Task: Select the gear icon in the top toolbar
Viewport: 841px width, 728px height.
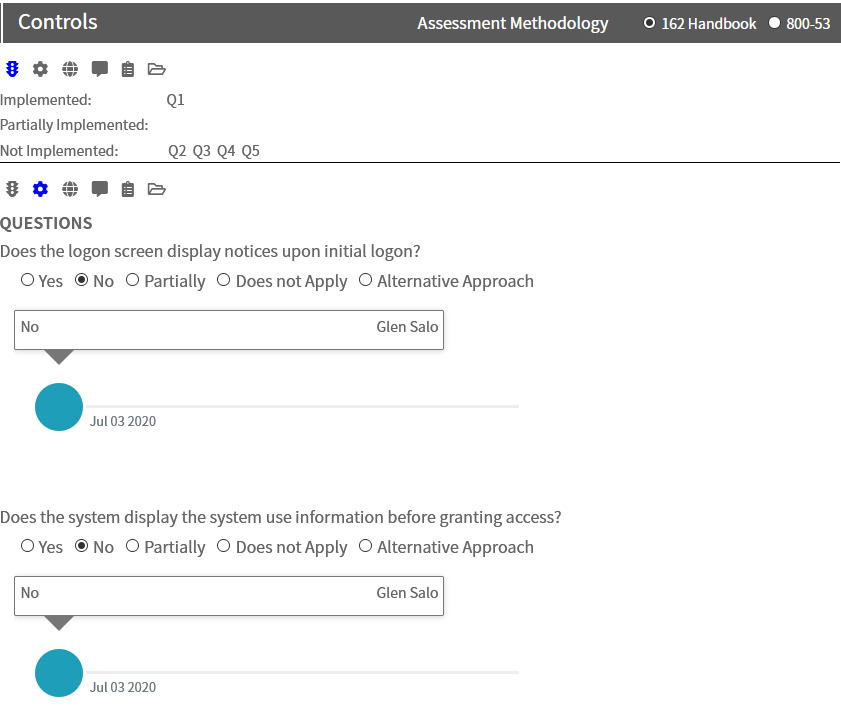Action: point(40,69)
